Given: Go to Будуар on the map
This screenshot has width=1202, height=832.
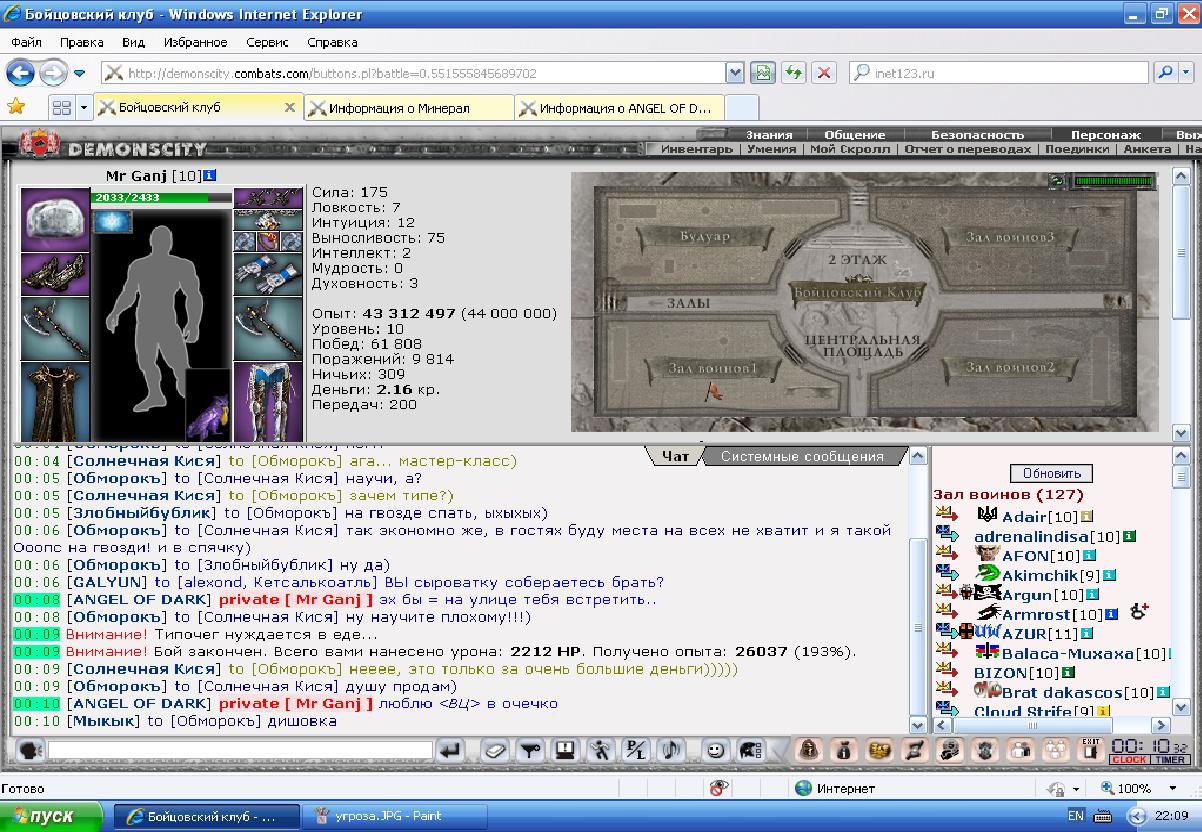Looking at the screenshot, I should coord(705,237).
